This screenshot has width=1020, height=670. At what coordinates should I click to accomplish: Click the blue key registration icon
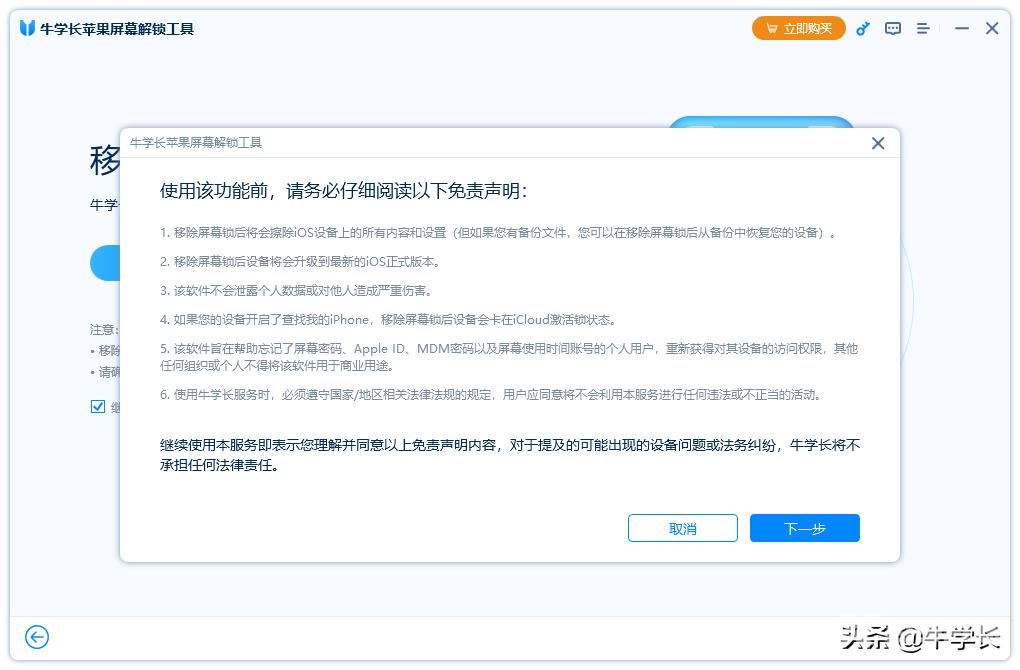863,28
